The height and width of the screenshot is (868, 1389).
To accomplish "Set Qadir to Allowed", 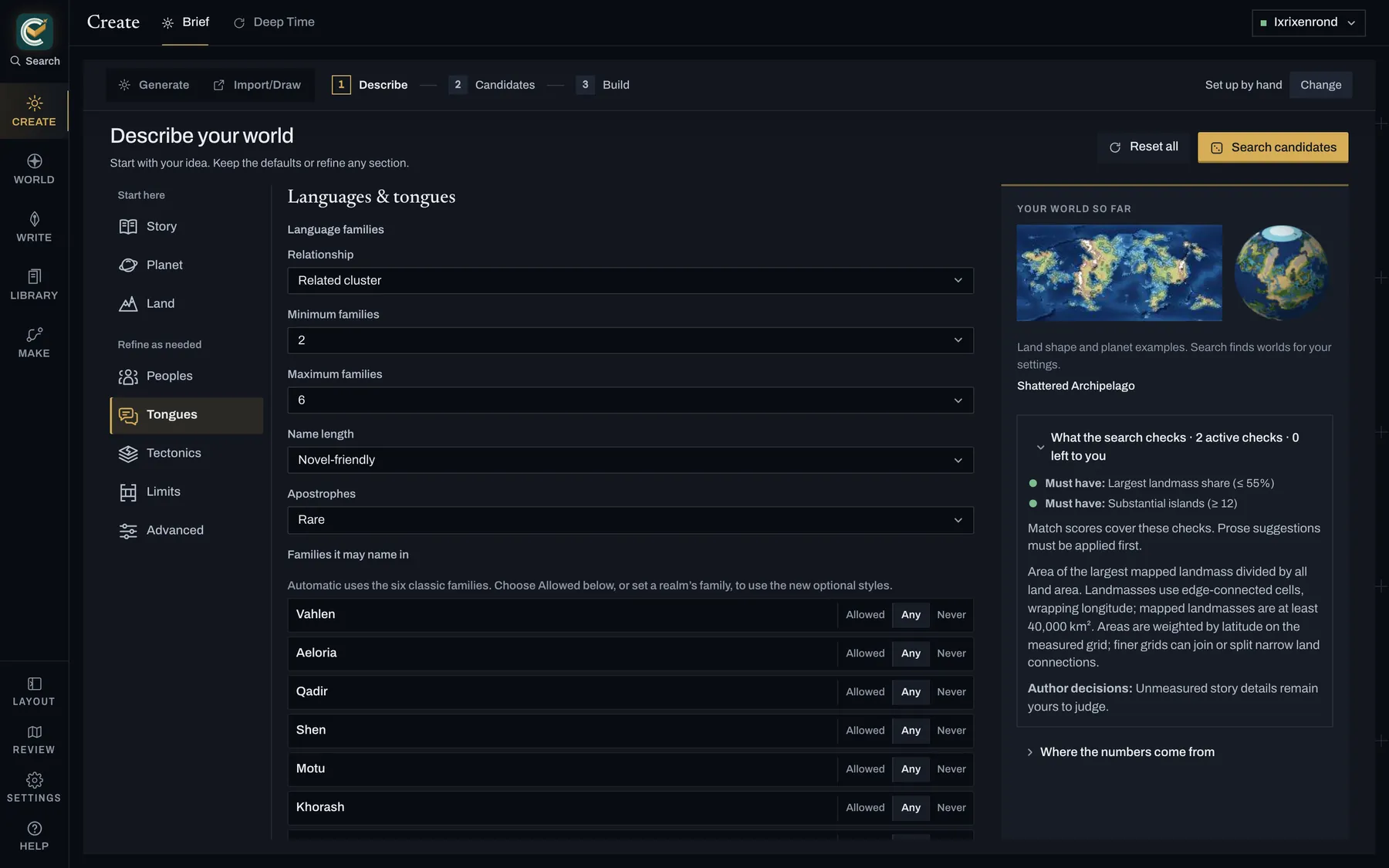I will (x=865, y=692).
